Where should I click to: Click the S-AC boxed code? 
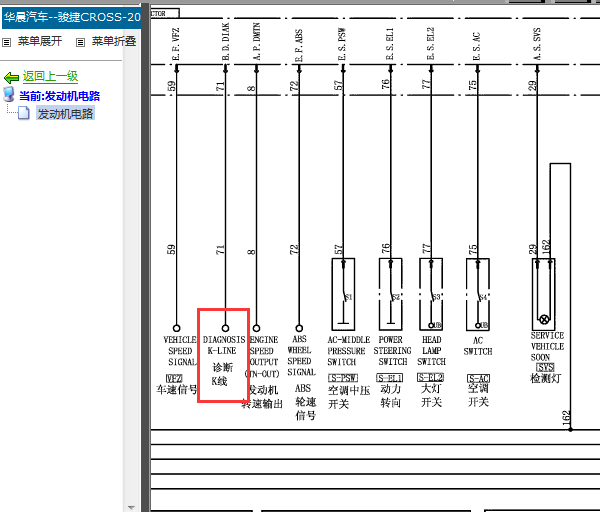[478, 378]
